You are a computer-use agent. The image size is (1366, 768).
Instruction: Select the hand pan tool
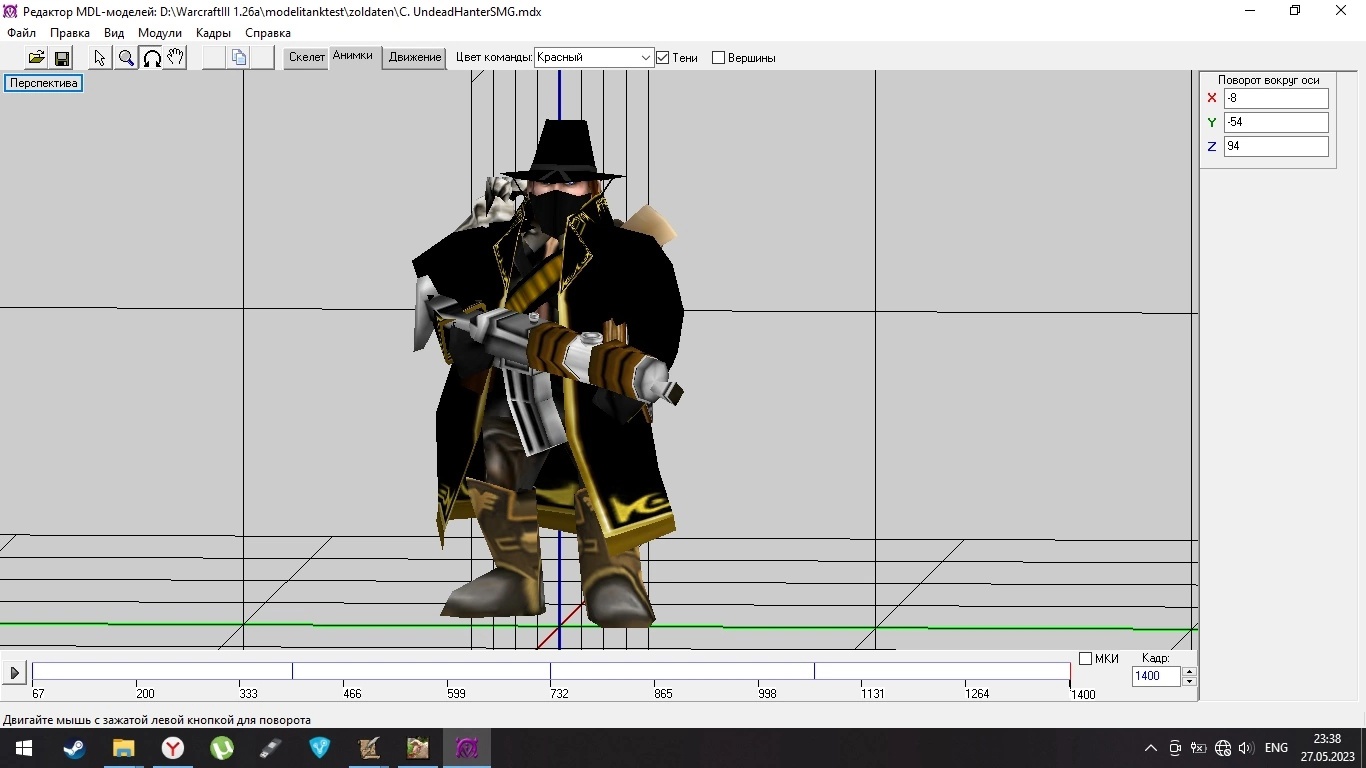click(176, 58)
